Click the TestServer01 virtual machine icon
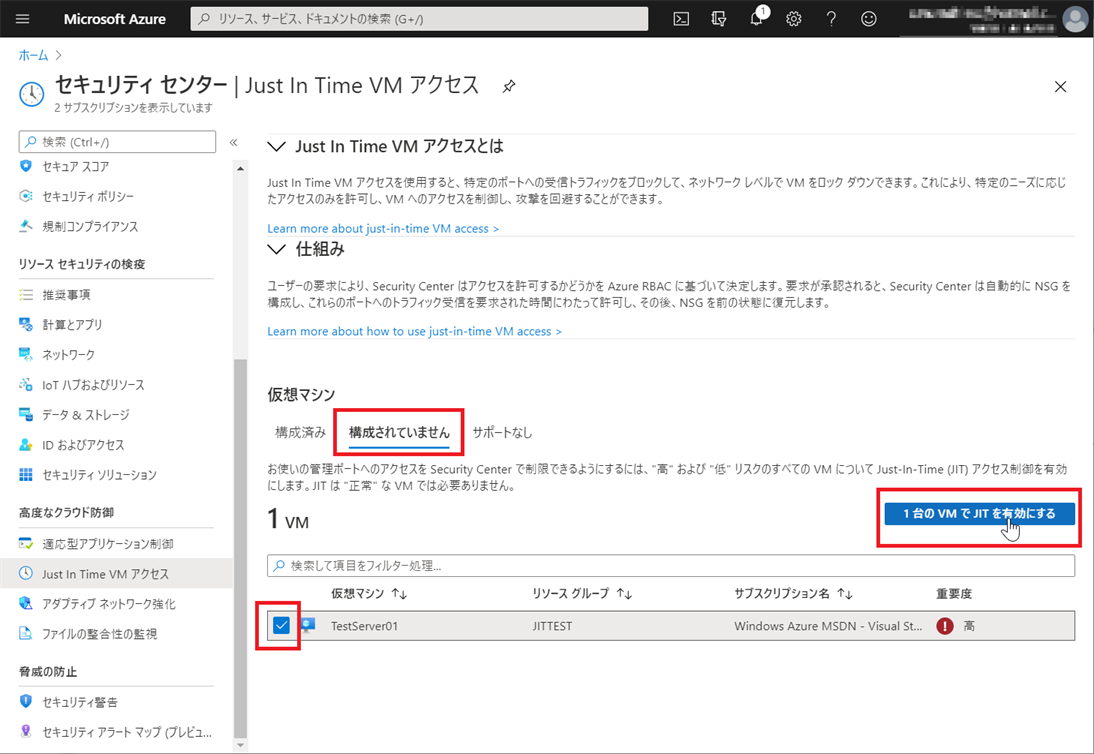The height and width of the screenshot is (754, 1094). [x=308, y=625]
